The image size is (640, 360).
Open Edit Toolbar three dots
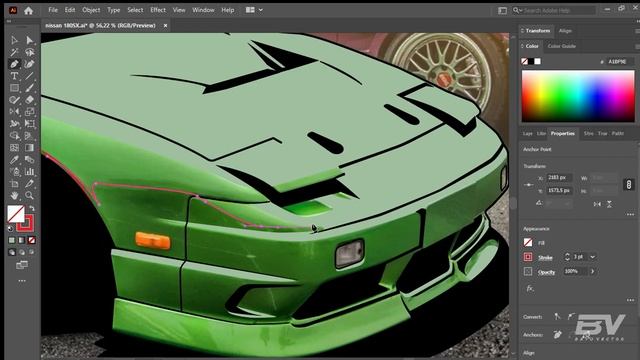pyautogui.click(x=22, y=281)
